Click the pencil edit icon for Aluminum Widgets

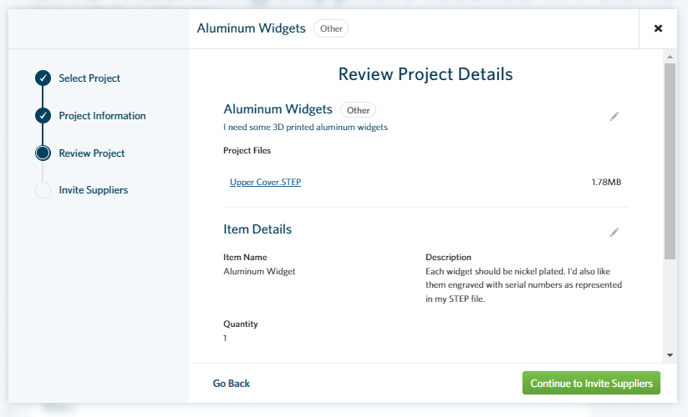[614, 116]
